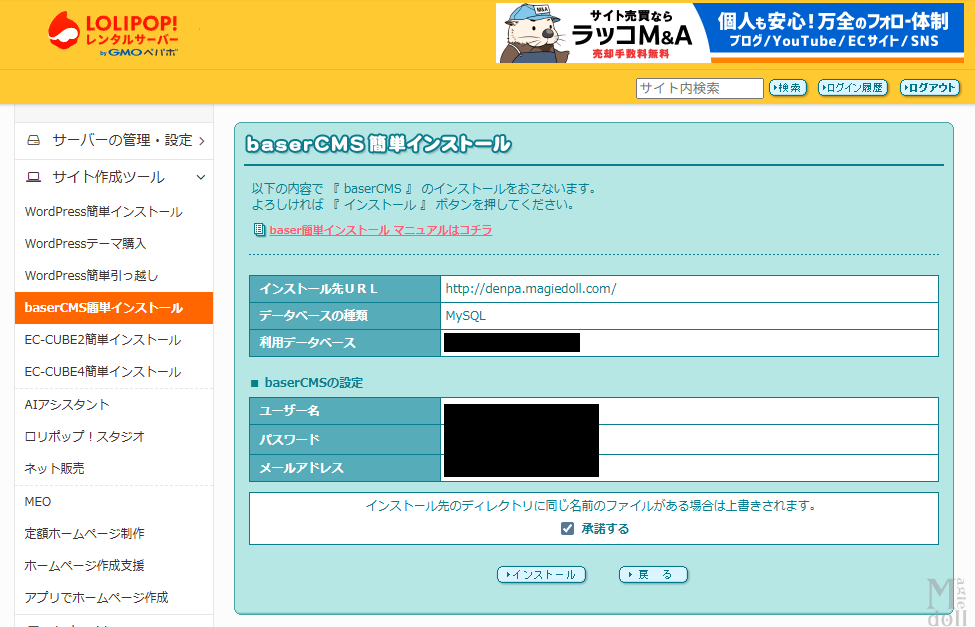Select baserCMS簡単インストール sidebar item

click(103, 308)
